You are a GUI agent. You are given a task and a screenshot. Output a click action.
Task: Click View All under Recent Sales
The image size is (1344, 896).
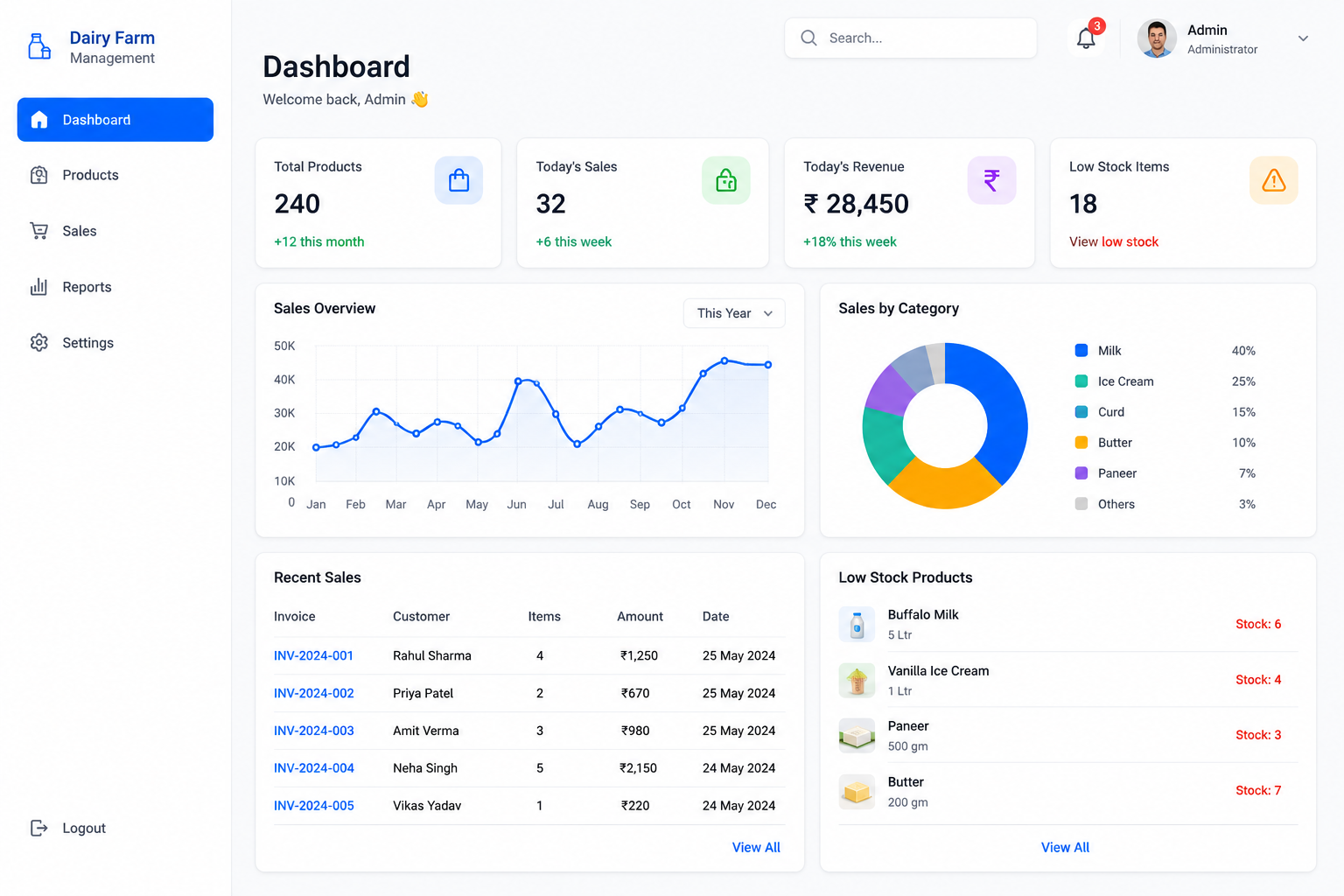pyautogui.click(x=756, y=847)
